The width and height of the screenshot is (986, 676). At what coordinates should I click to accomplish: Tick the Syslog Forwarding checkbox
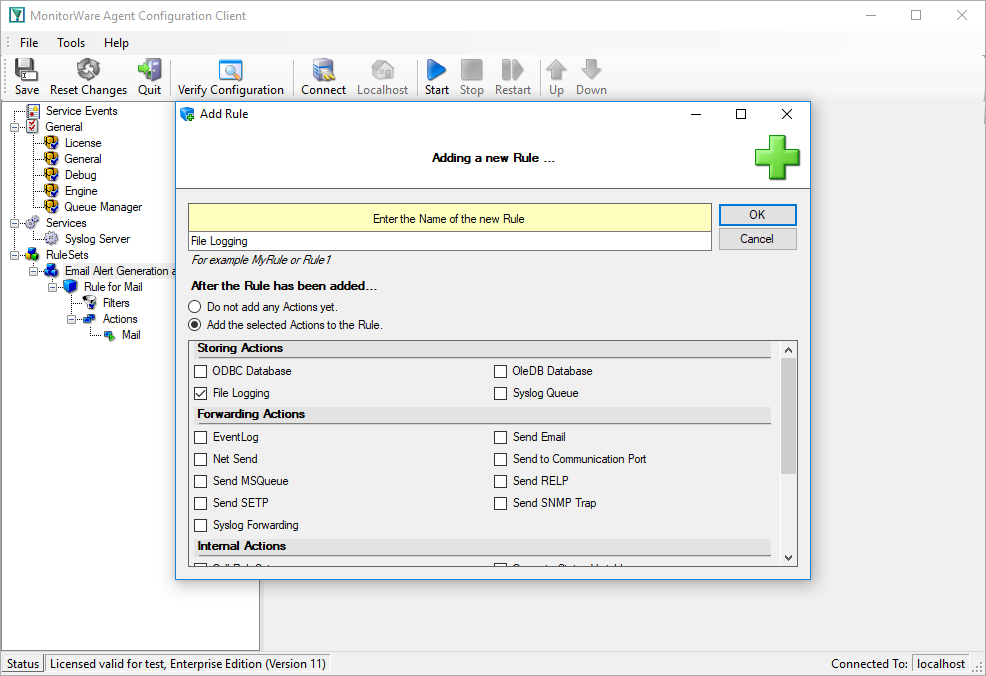click(x=201, y=525)
